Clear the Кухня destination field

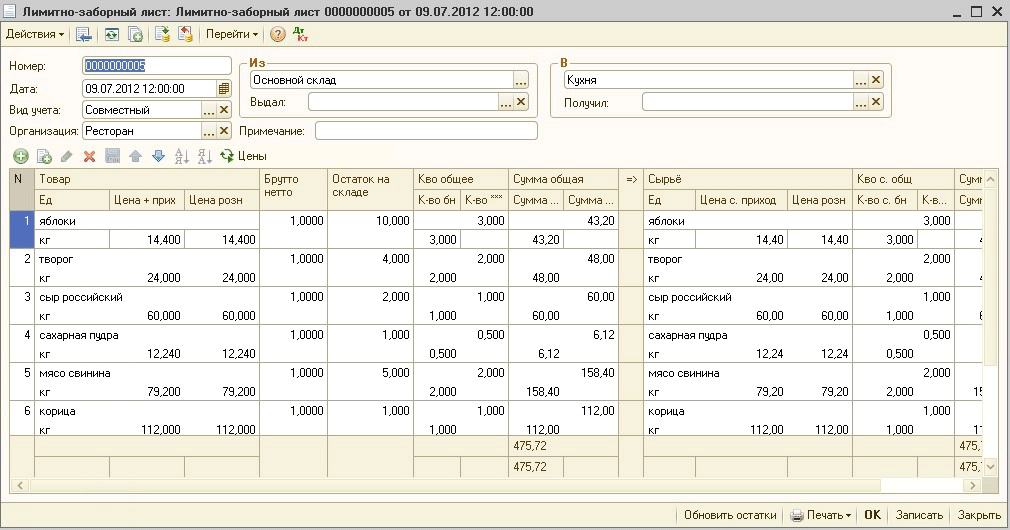[876, 80]
